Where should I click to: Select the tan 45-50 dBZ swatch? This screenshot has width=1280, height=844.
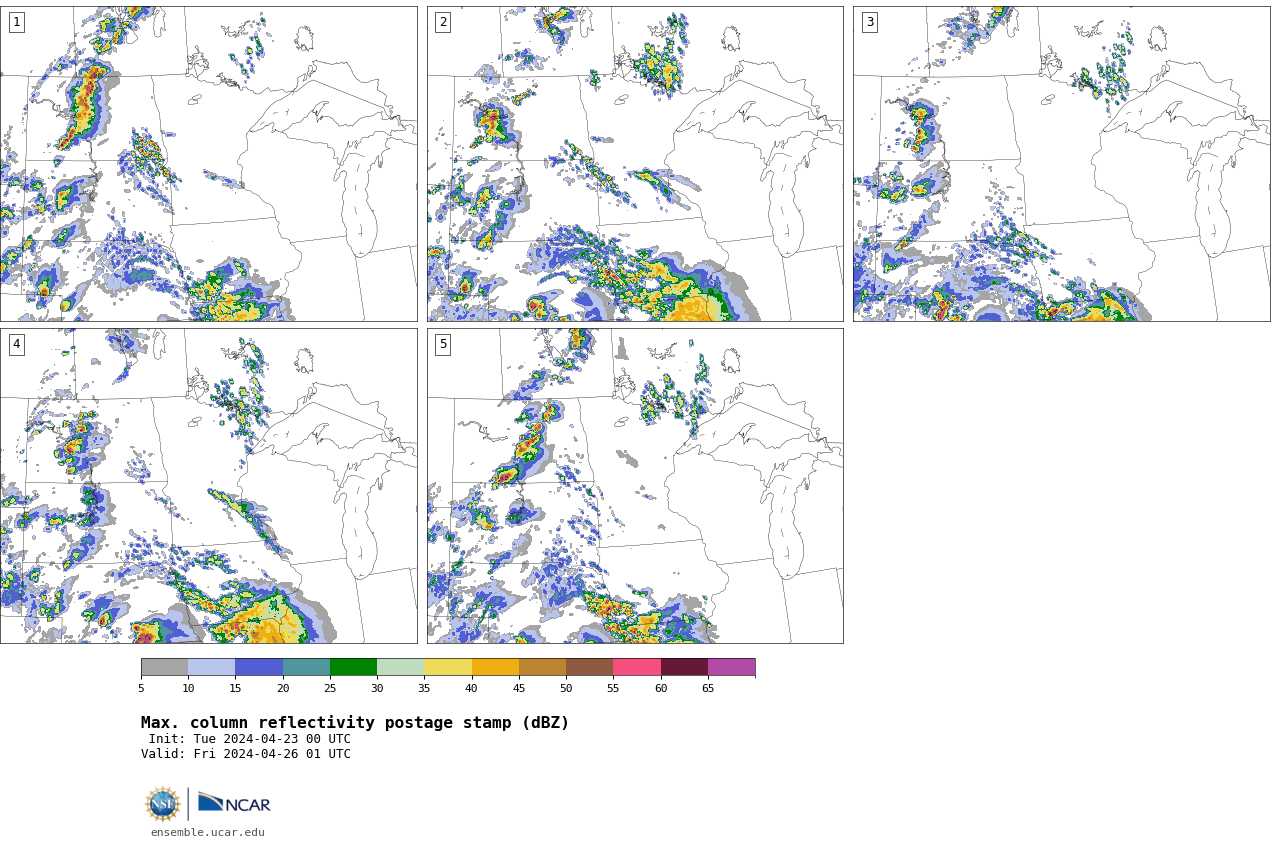(542, 667)
